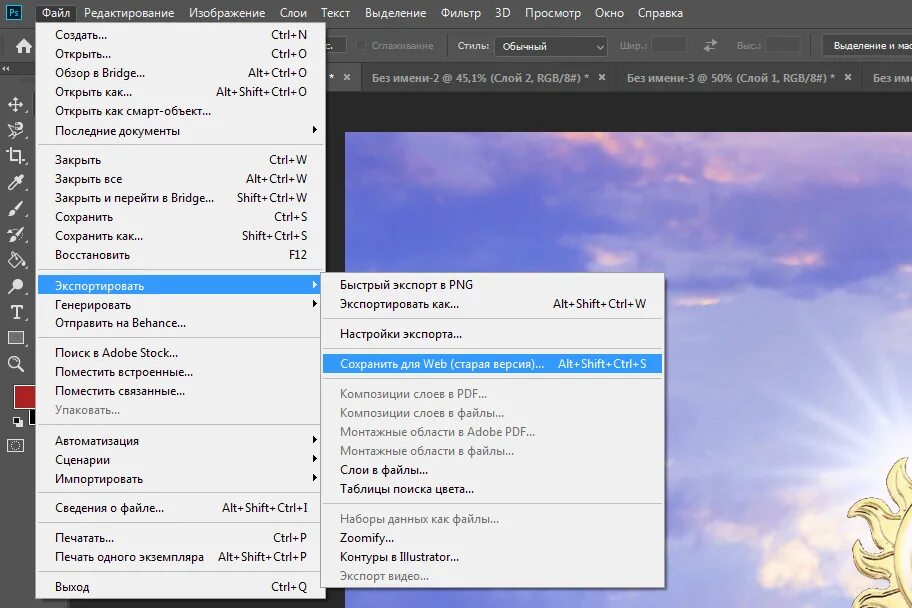Swap width and height icon

710,45
